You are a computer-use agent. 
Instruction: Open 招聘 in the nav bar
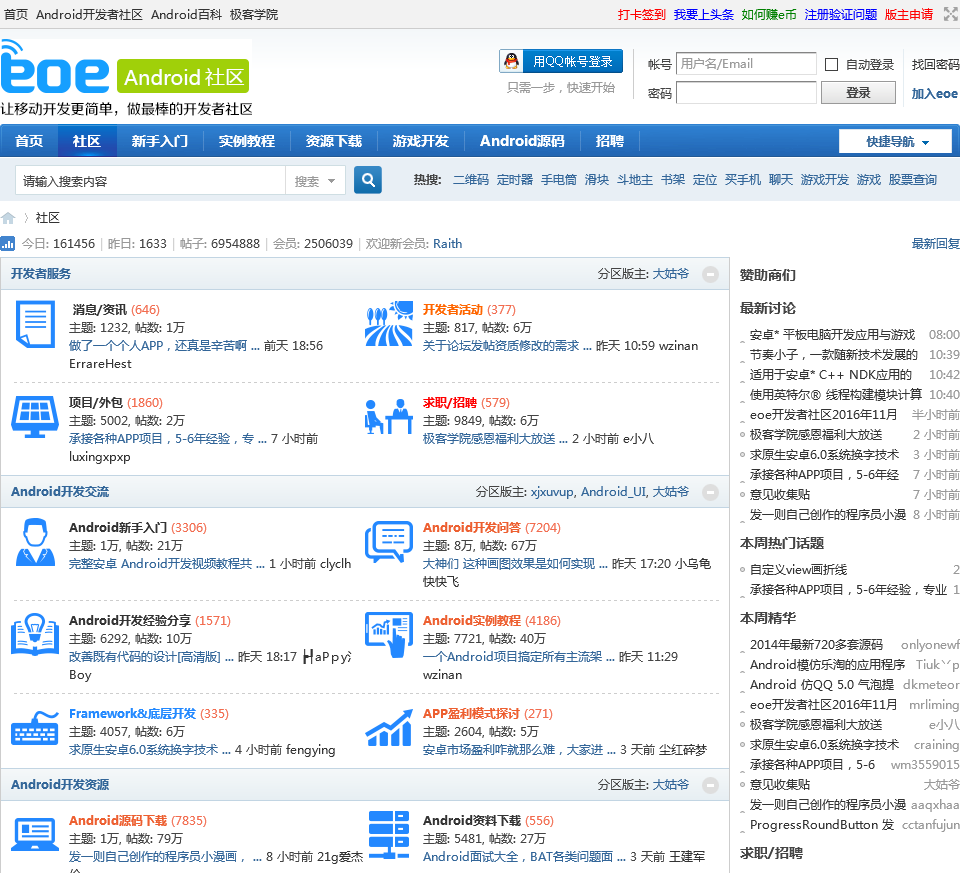pos(610,141)
